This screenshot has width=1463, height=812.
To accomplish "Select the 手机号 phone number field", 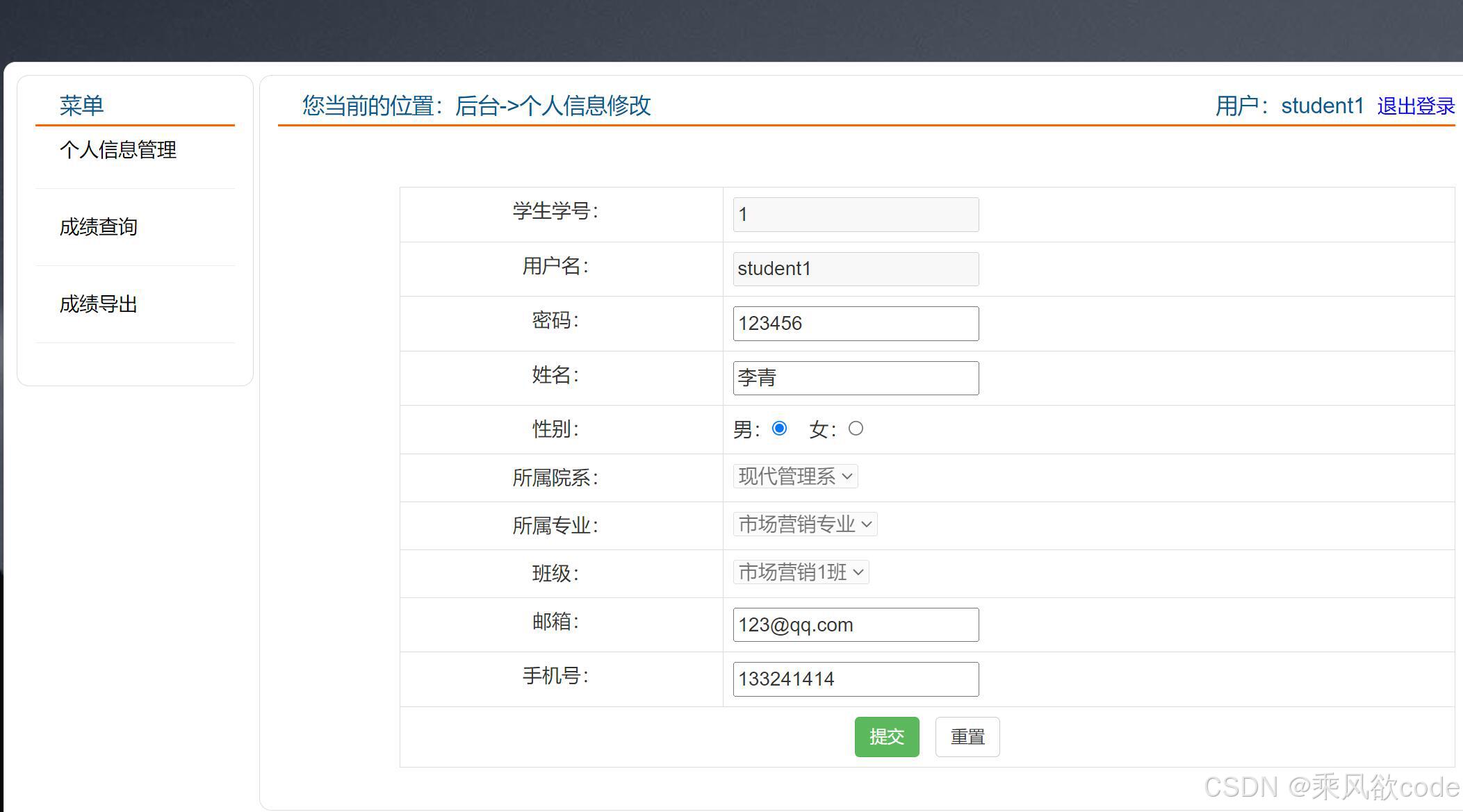I will (x=856, y=679).
